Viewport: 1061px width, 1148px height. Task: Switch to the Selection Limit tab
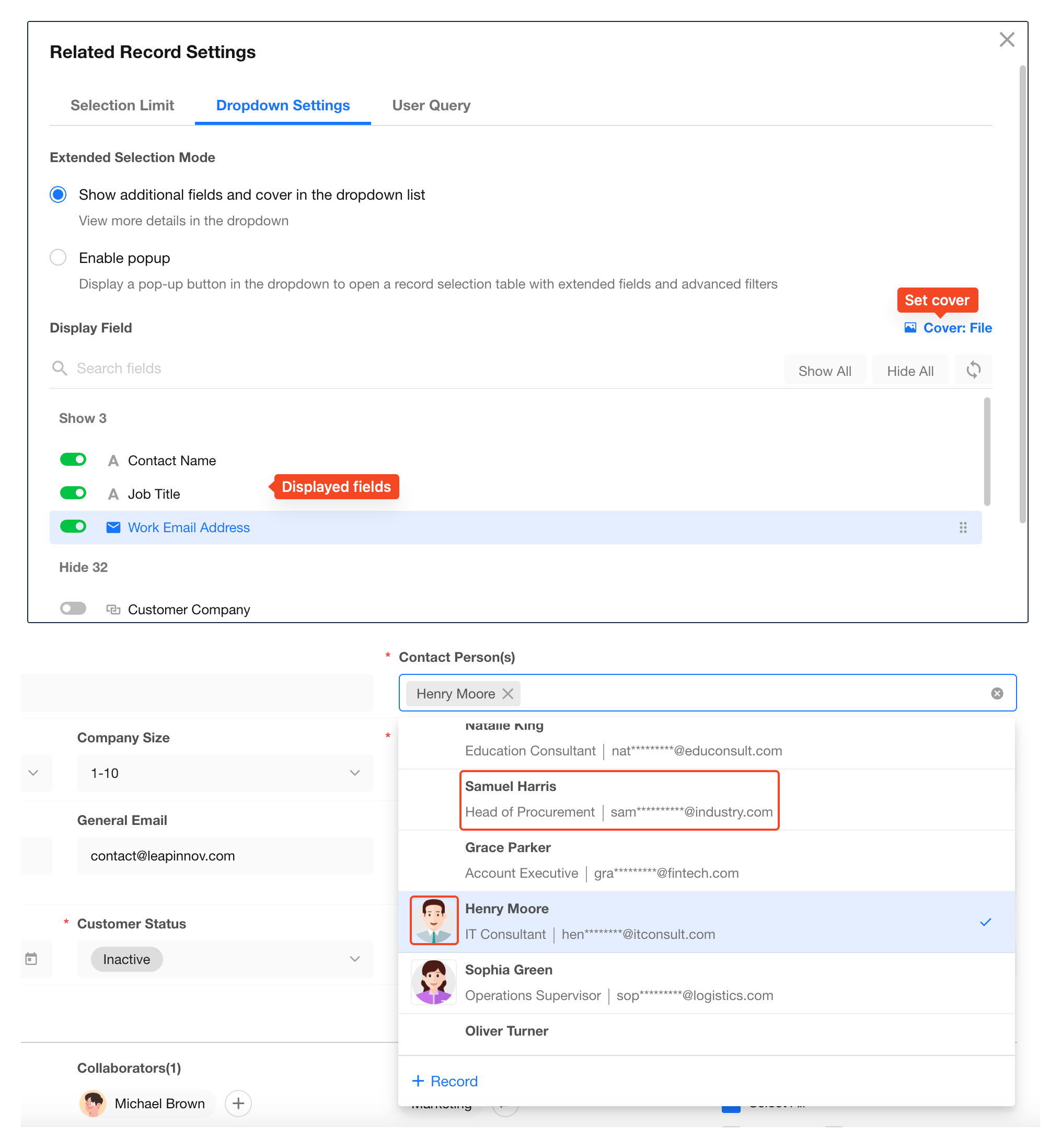(122, 105)
